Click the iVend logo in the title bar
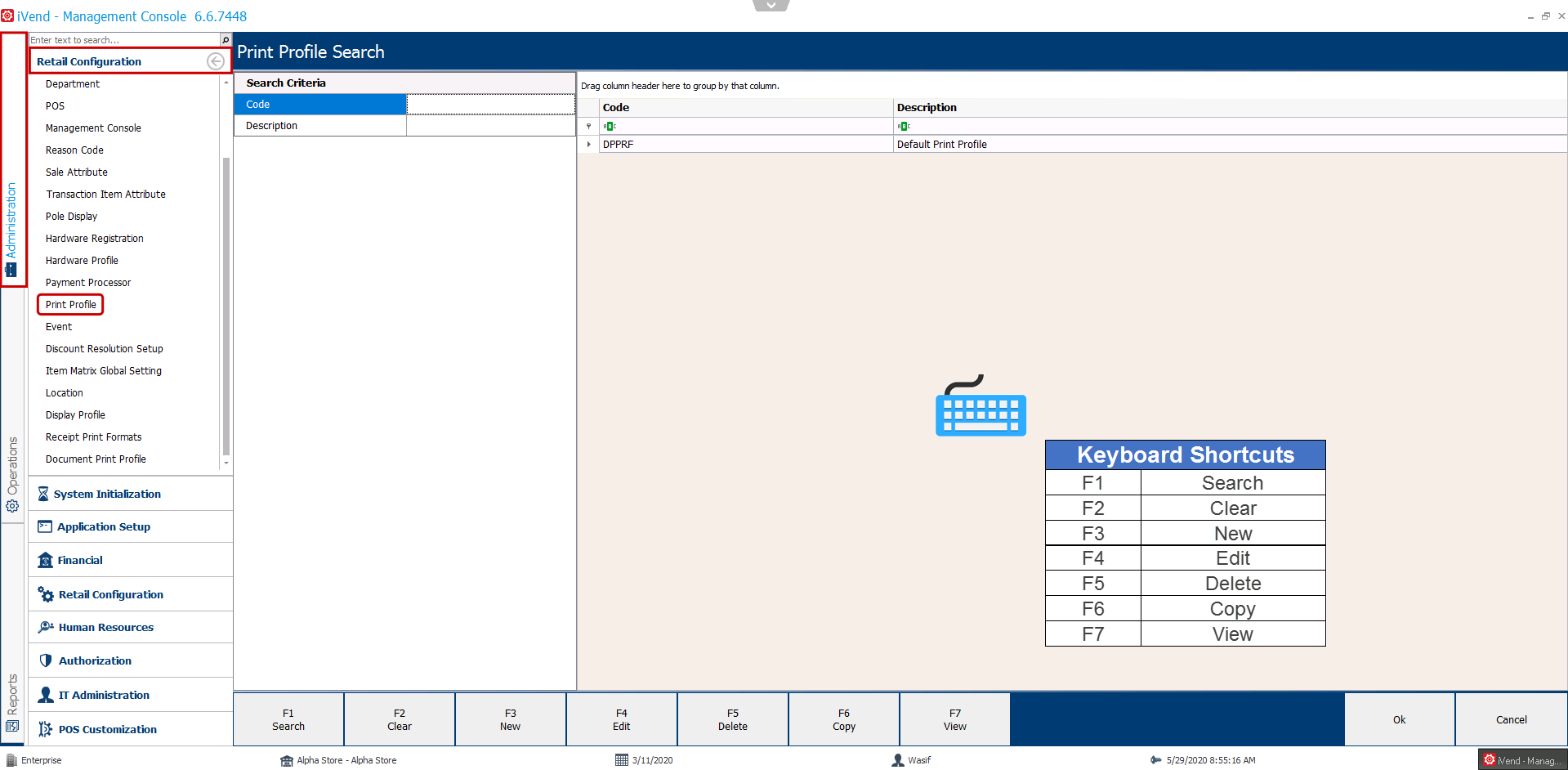 coord(7,16)
